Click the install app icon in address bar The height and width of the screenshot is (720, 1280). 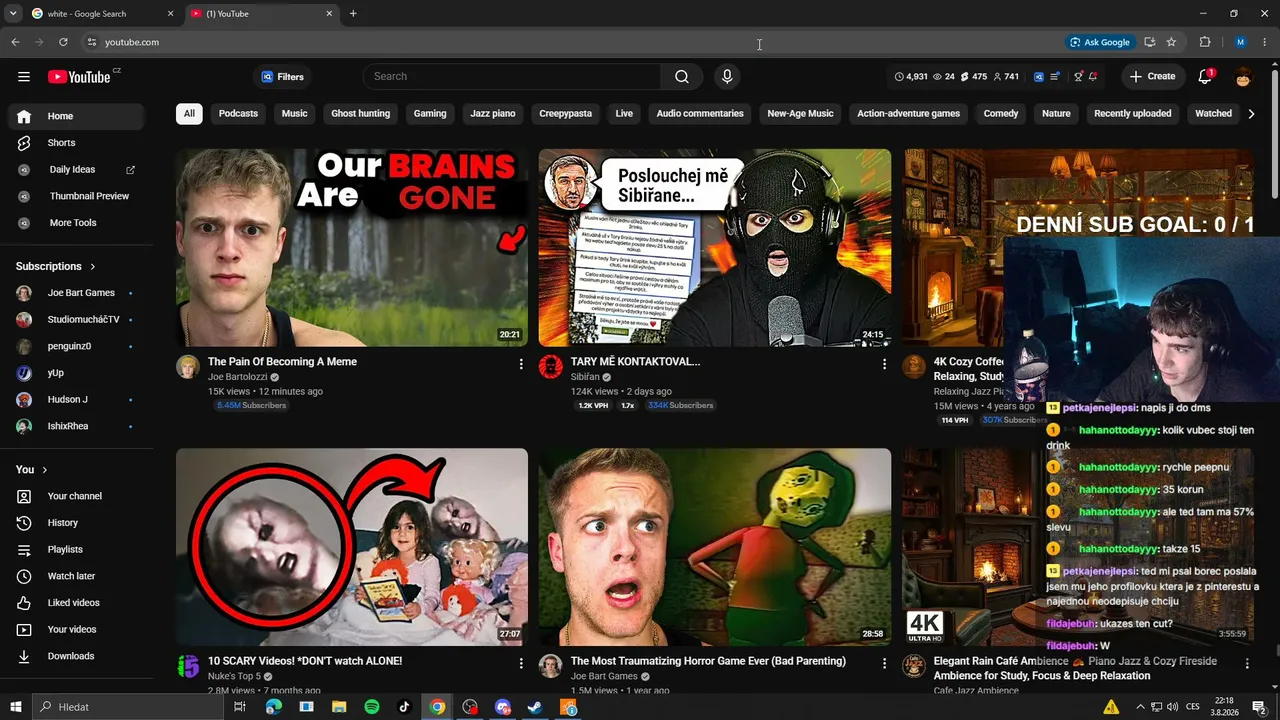point(1149,42)
